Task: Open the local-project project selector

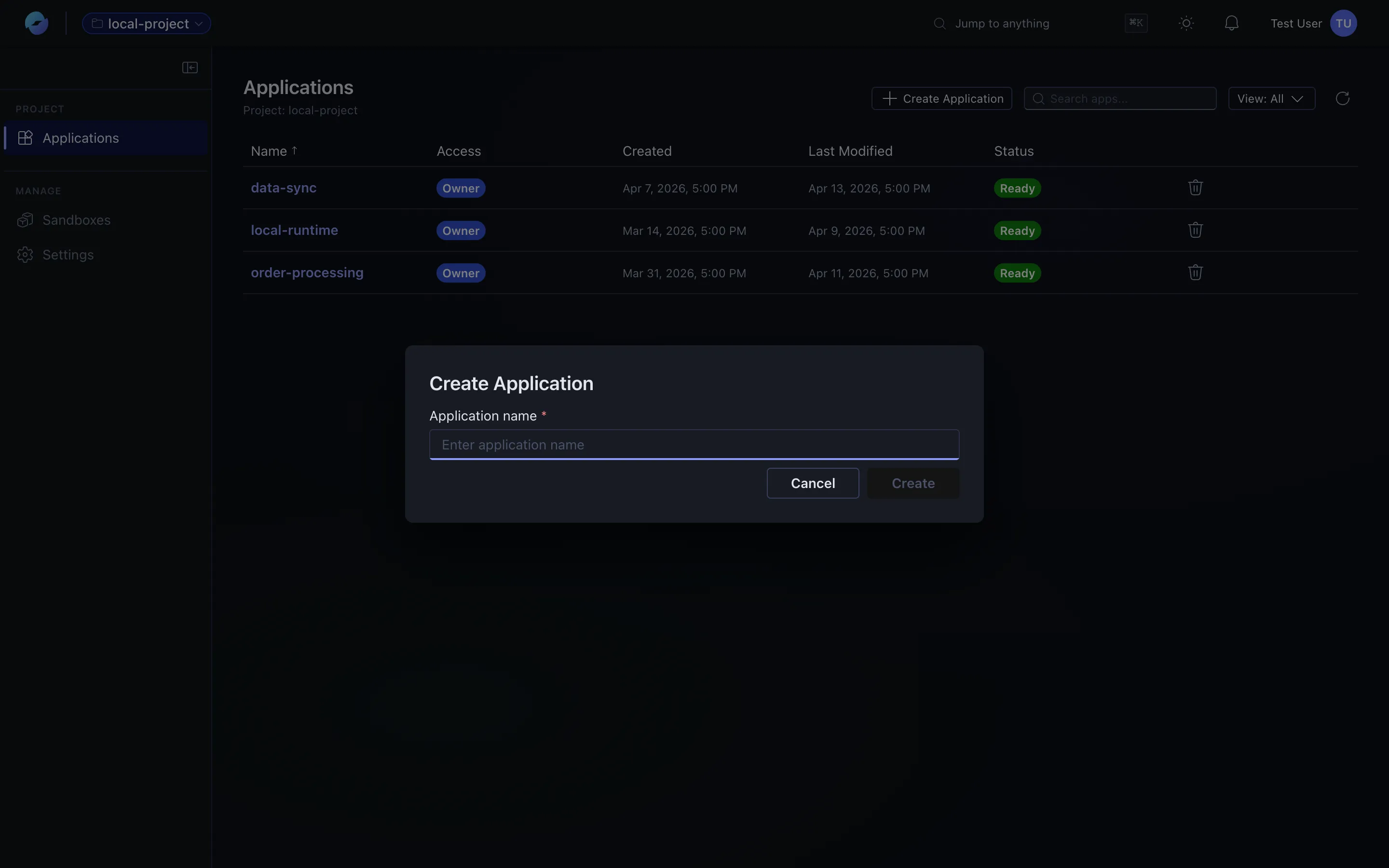Action: [146, 24]
